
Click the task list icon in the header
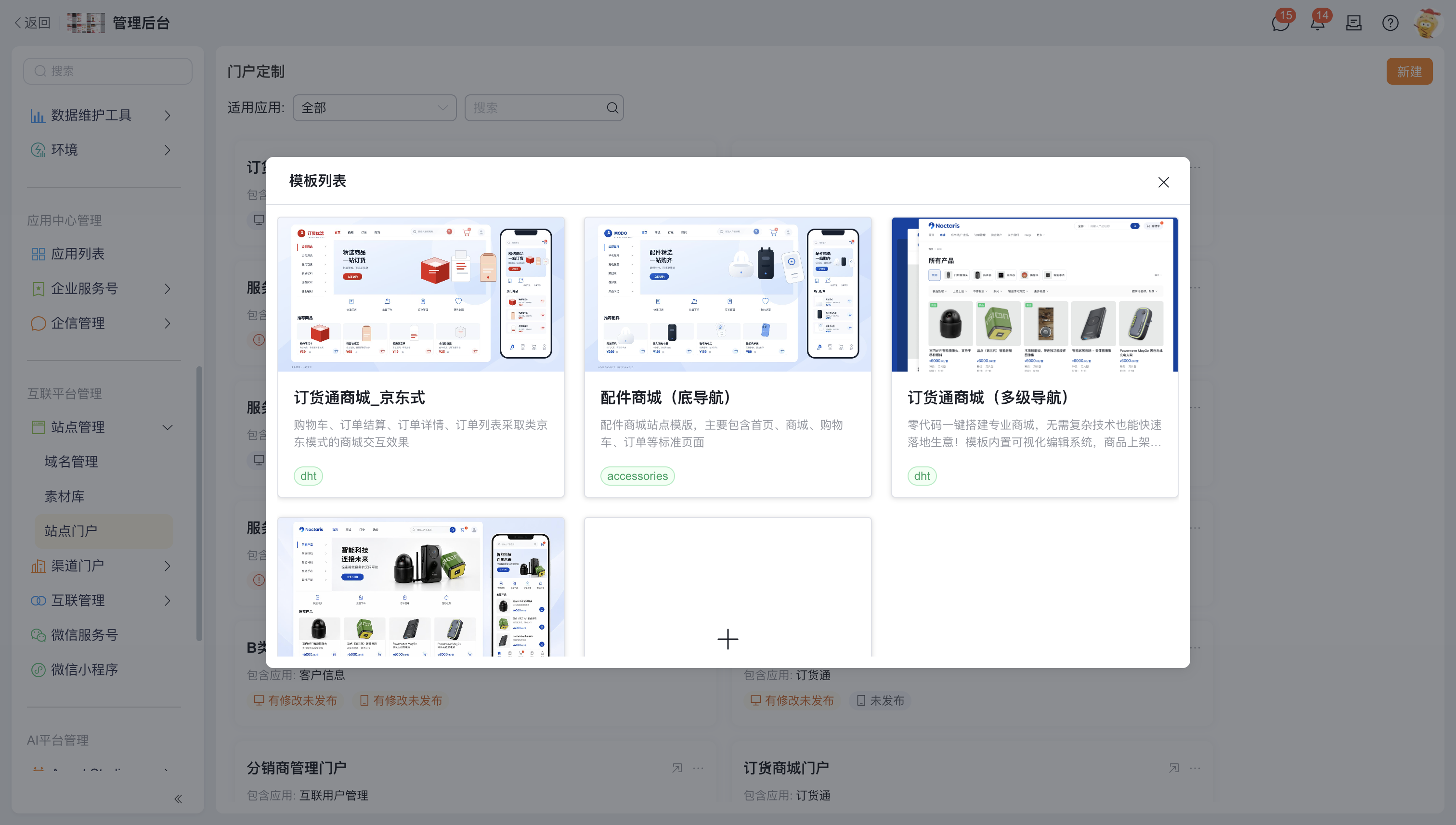1353,23
